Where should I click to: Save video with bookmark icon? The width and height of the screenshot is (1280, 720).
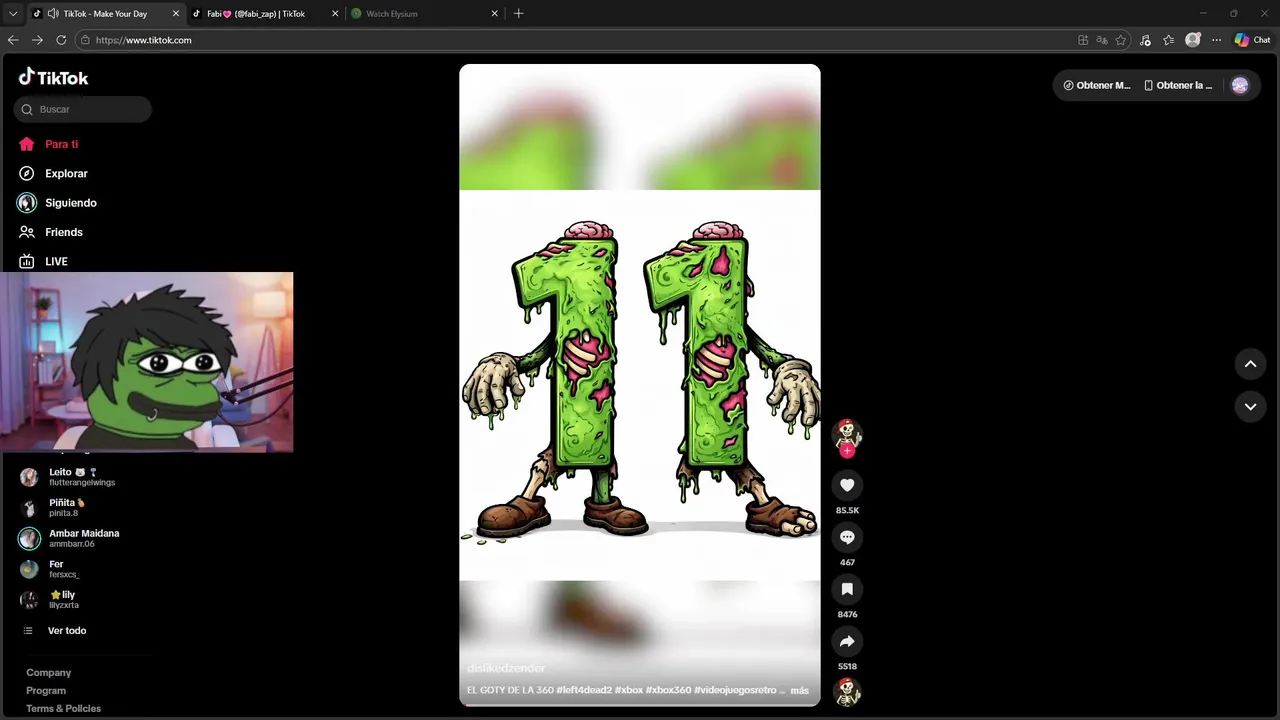coord(847,589)
